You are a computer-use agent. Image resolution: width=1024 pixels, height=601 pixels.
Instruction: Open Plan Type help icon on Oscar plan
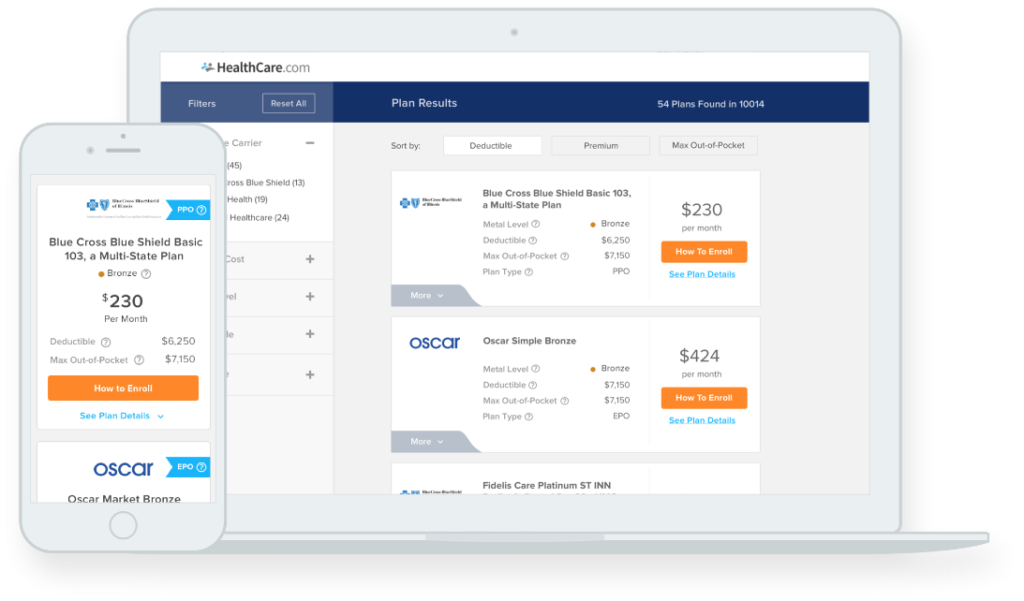tap(529, 417)
